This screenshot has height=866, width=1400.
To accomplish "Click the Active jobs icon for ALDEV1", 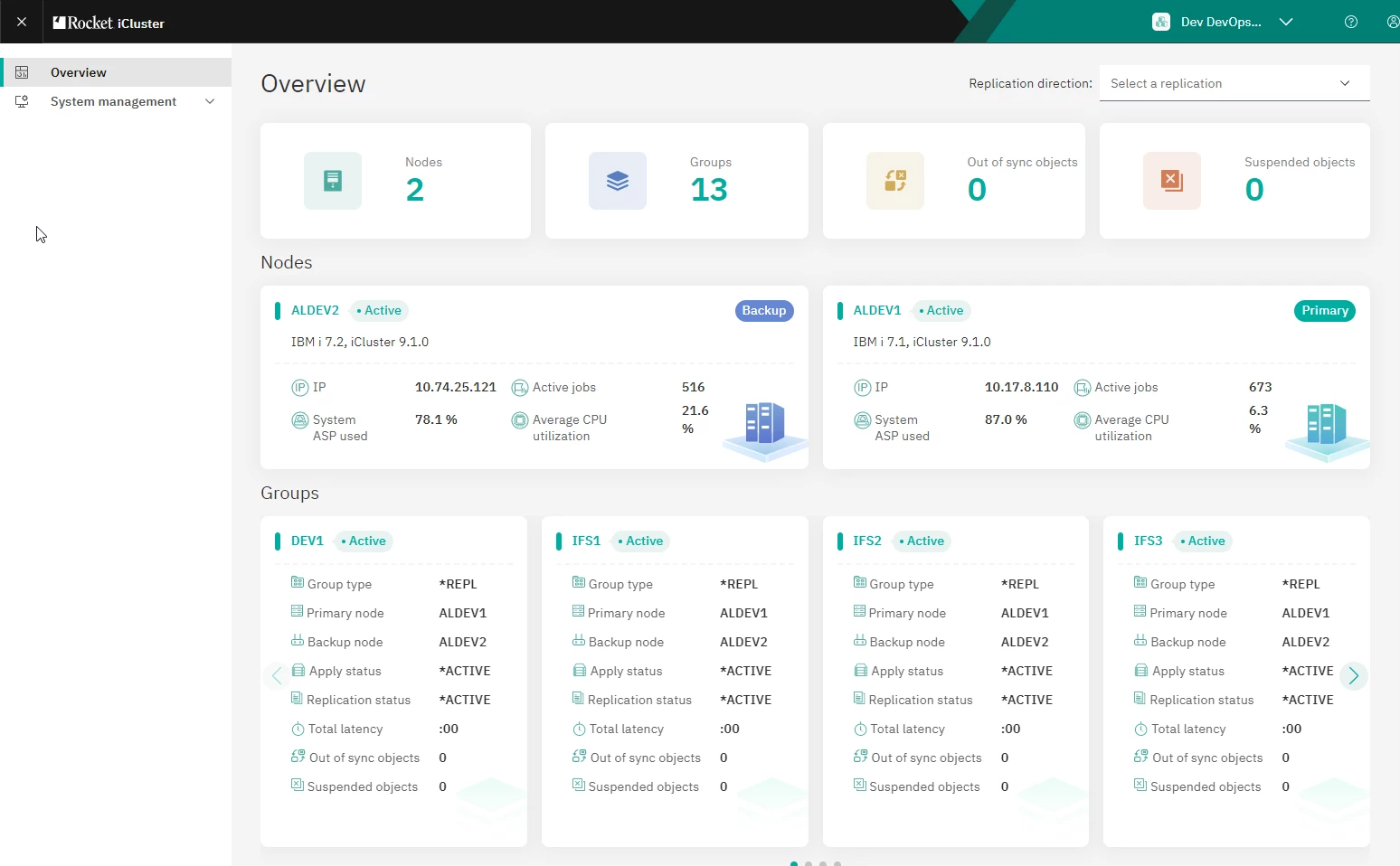I will (x=1083, y=388).
